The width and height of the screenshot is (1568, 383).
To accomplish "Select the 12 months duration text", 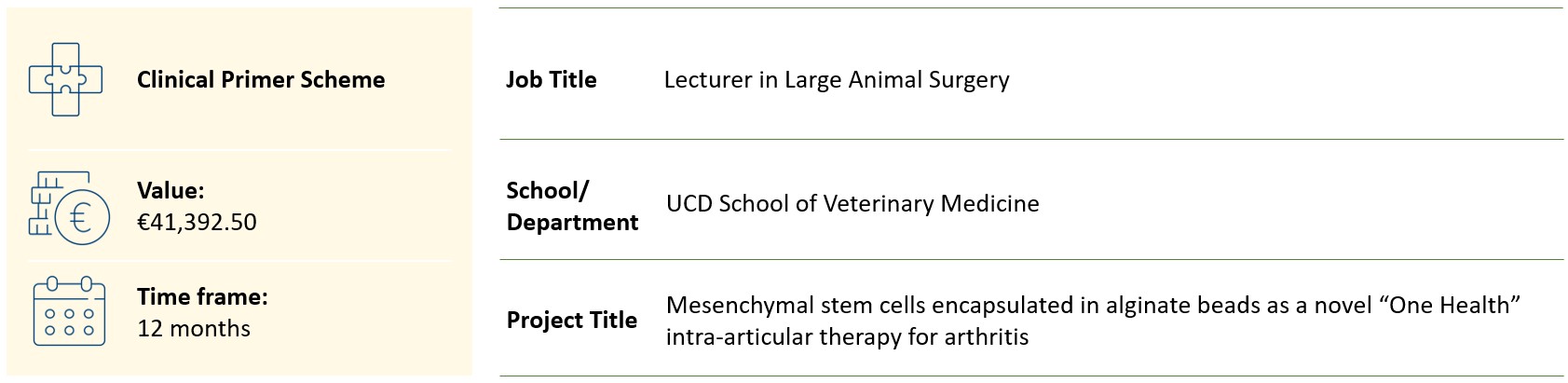I will [194, 329].
